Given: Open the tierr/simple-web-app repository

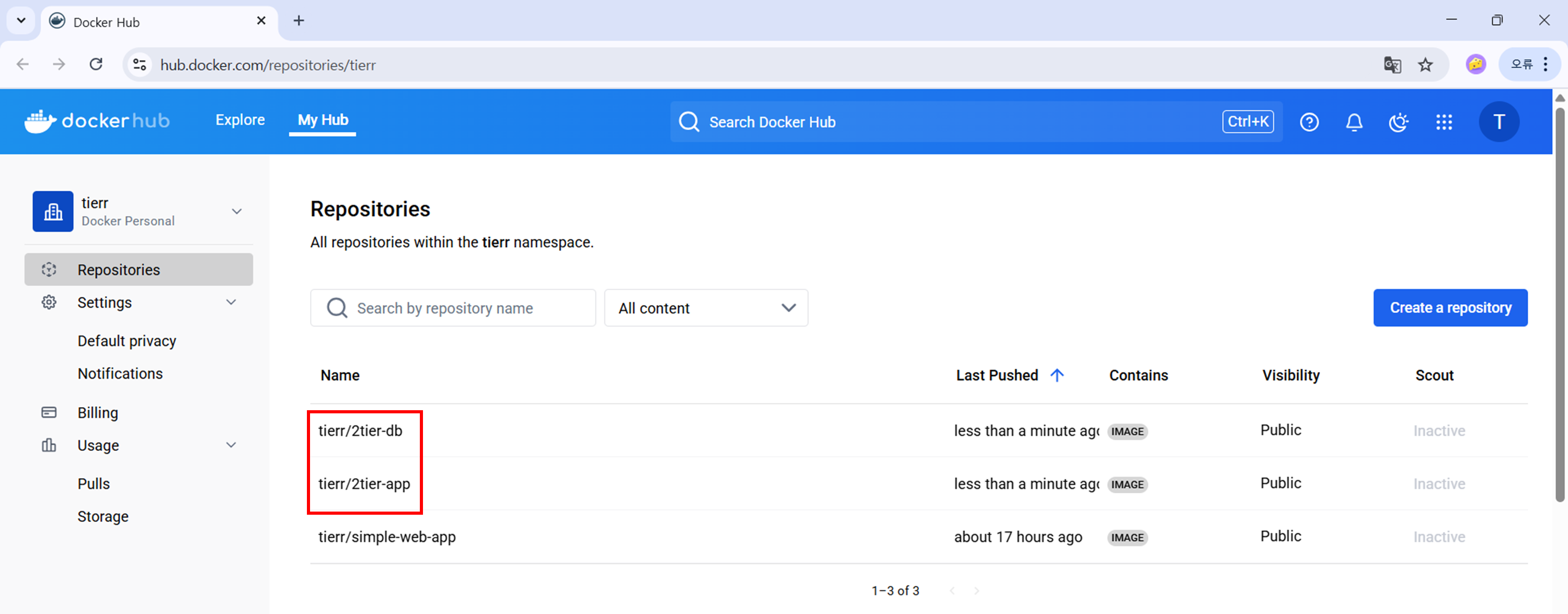Looking at the screenshot, I should point(386,537).
